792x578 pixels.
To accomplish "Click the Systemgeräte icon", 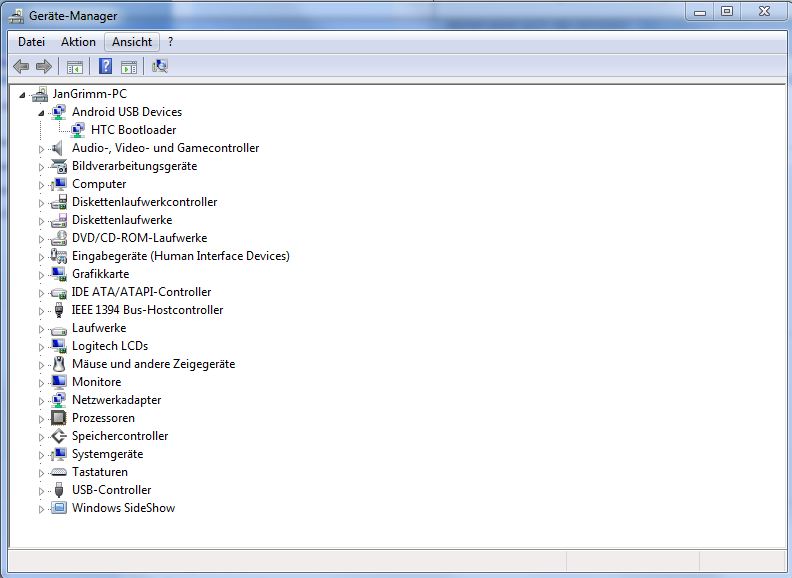I will point(59,454).
